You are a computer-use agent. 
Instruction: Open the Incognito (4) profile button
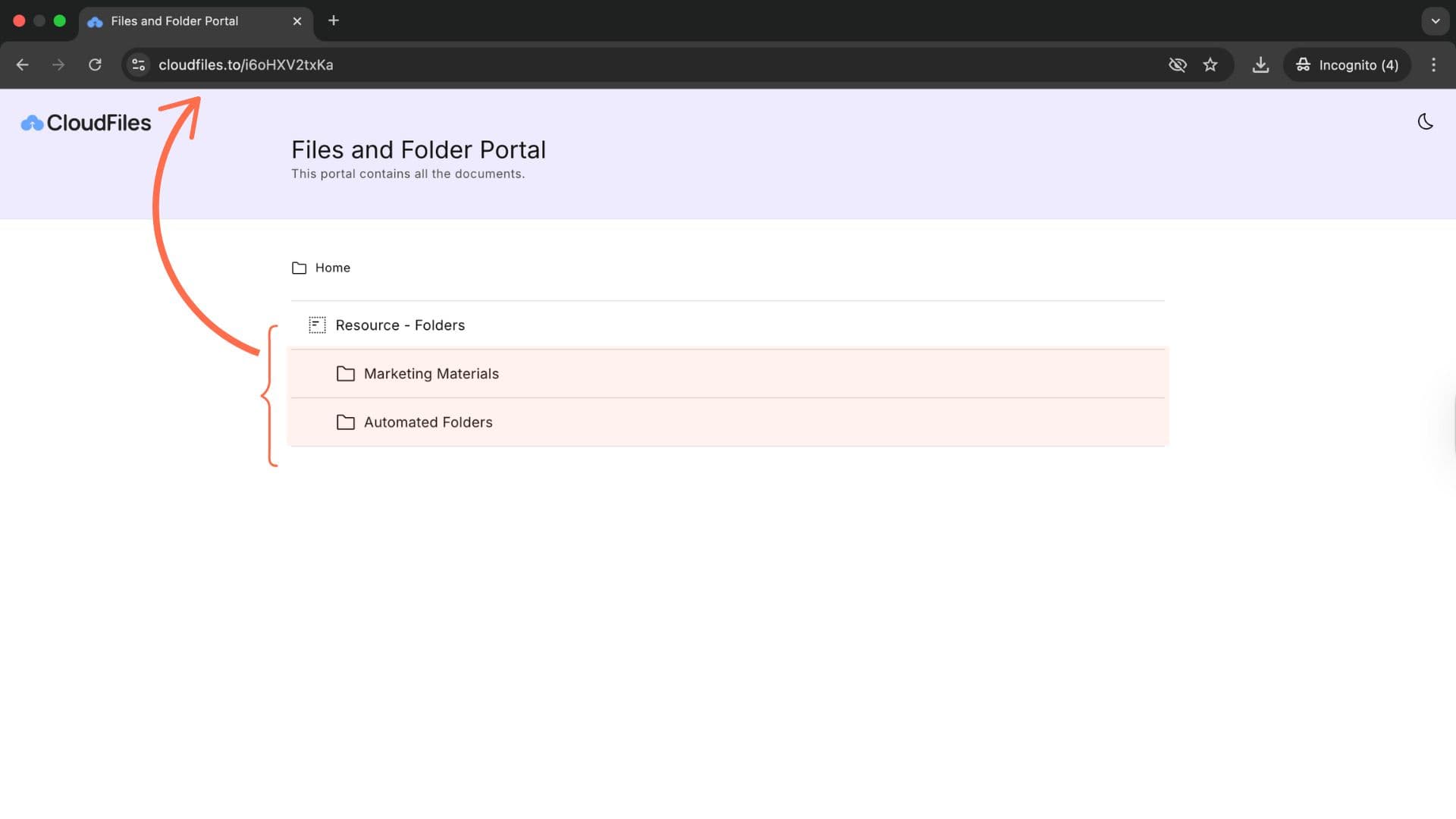coord(1347,65)
